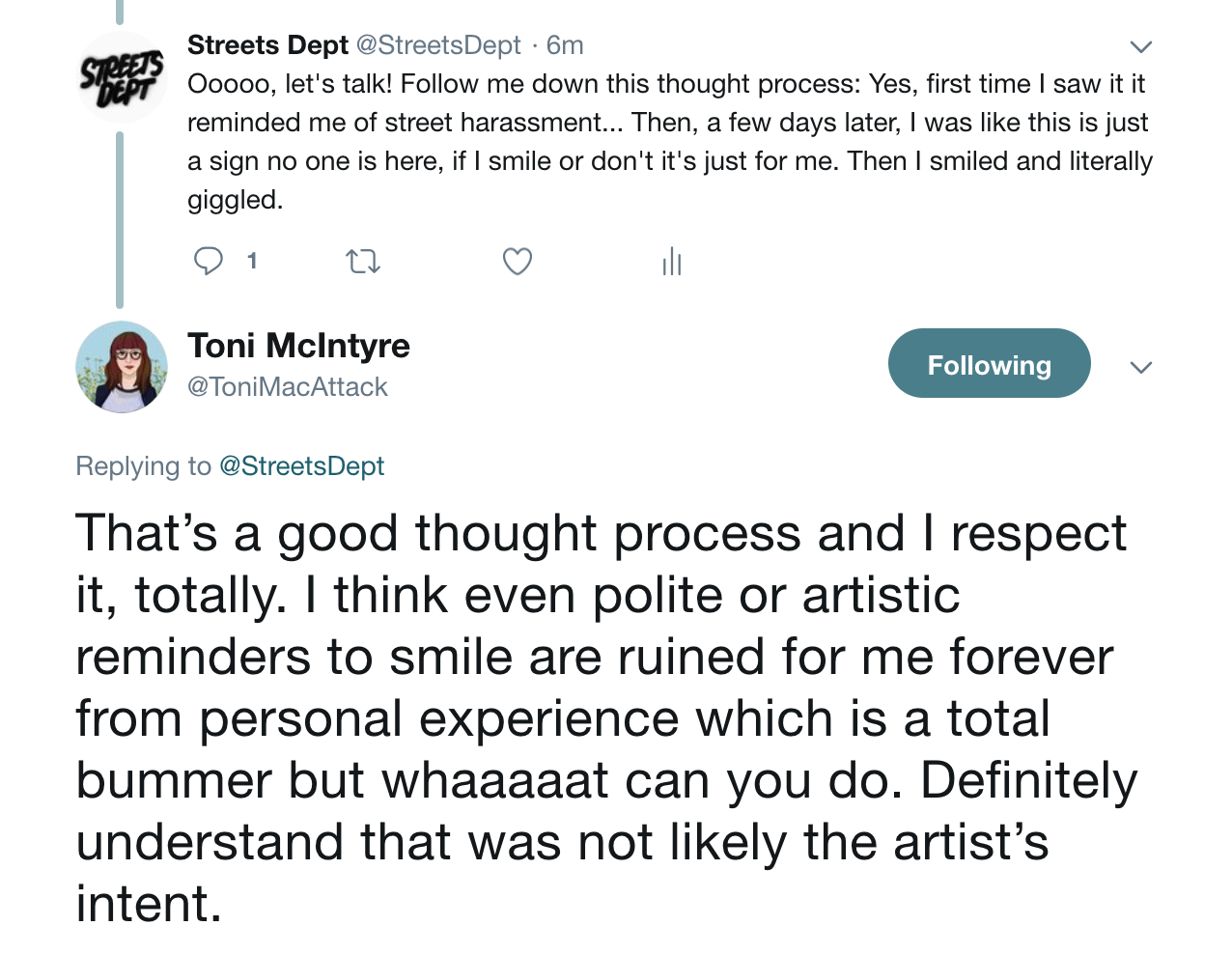Screen dimensions: 1232x954
Task: Retweet the Streets Dept tweet
Action: (x=363, y=262)
